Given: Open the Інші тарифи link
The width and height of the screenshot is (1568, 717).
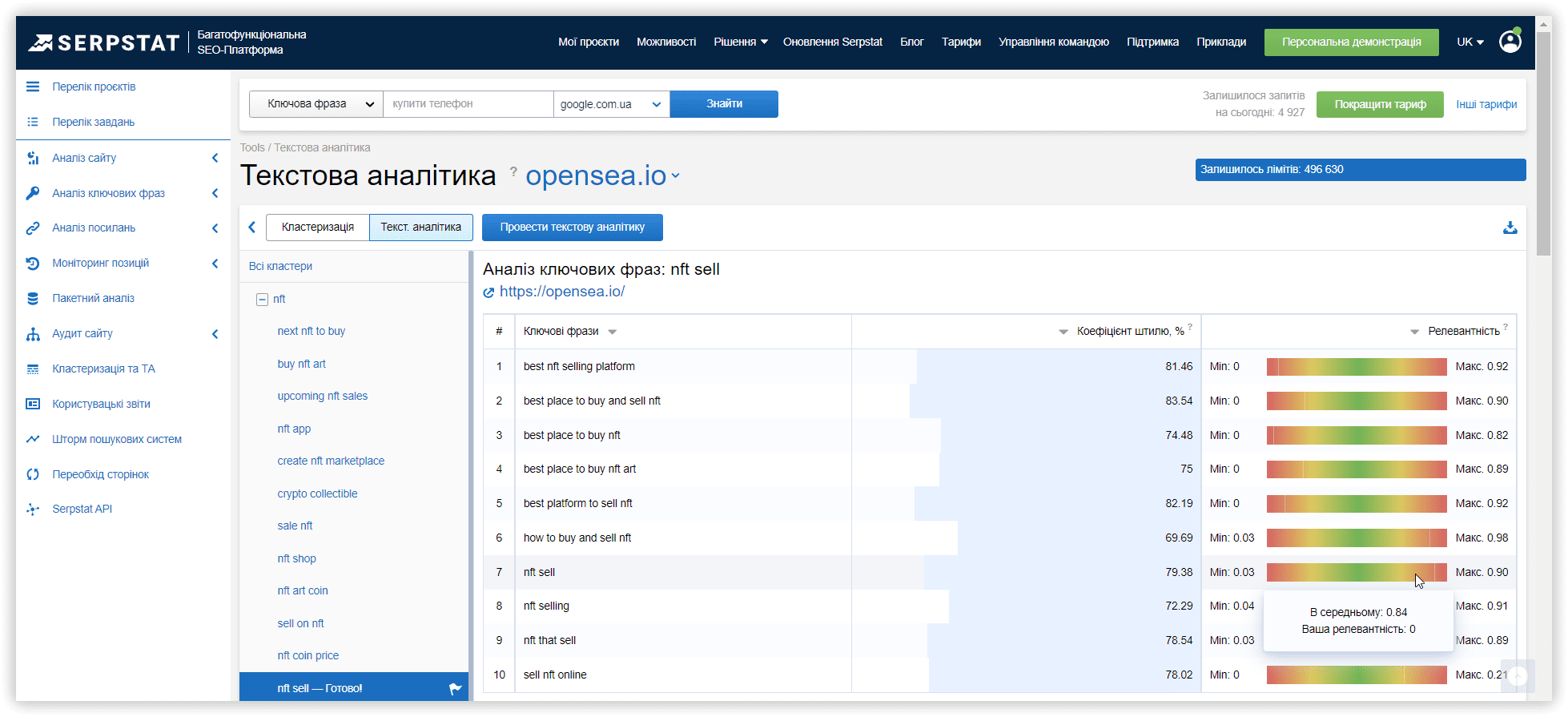Looking at the screenshot, I should pyautogui.click(x=1486, y=104).
